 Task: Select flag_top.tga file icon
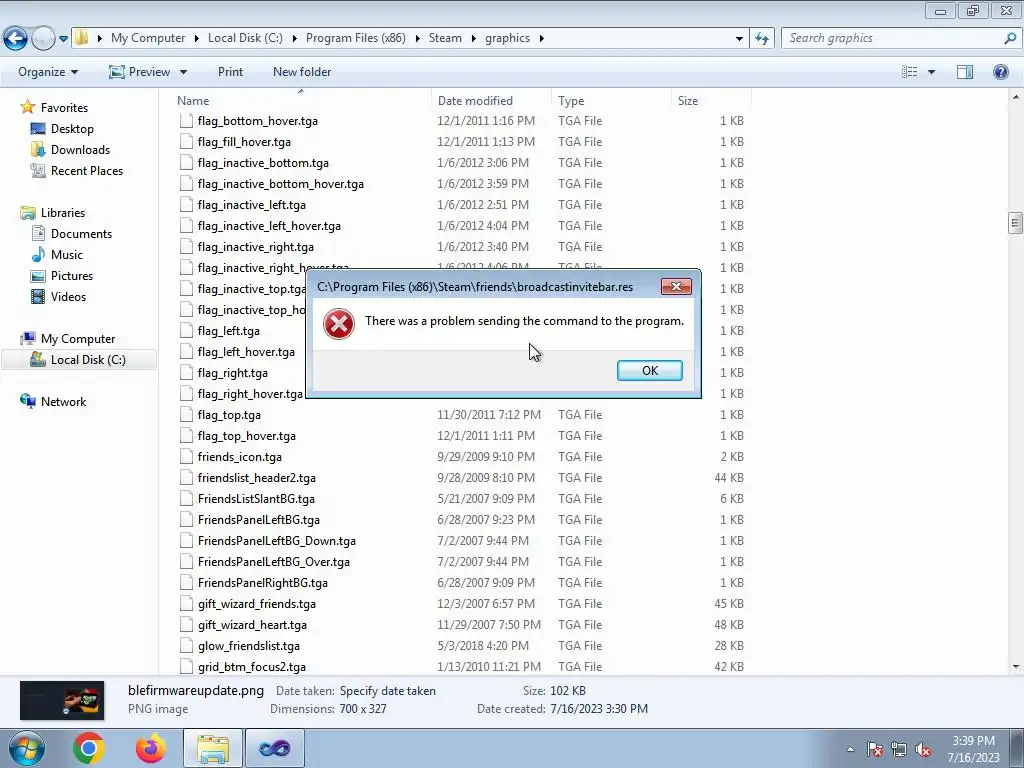click(x=186, y=415)
